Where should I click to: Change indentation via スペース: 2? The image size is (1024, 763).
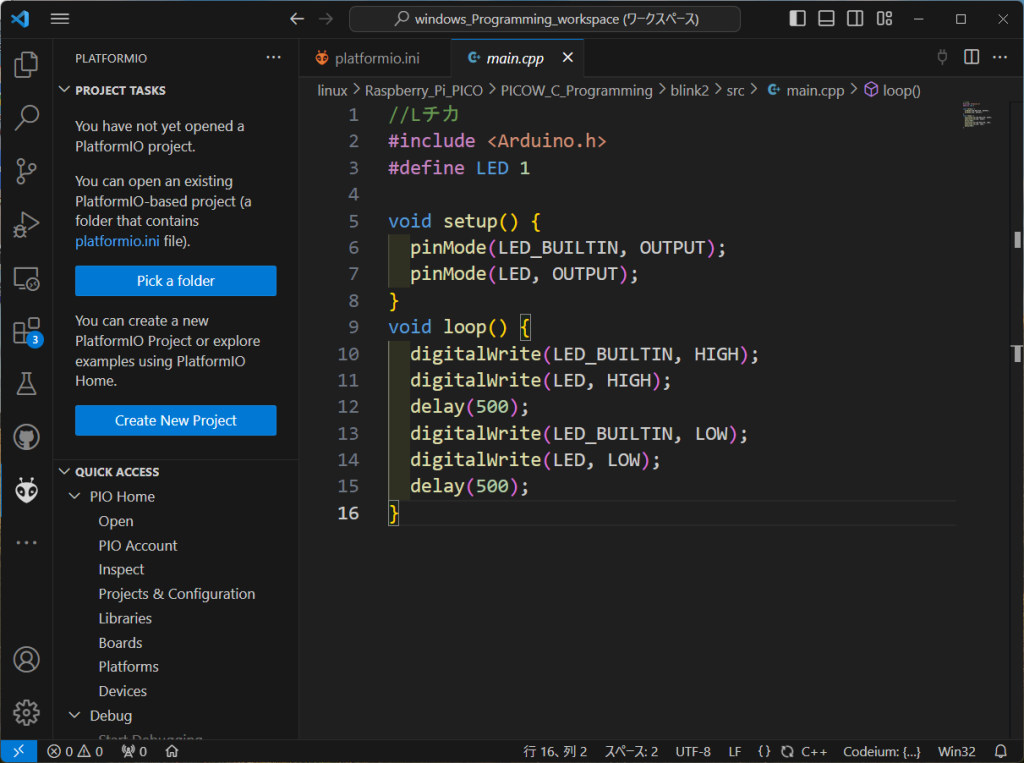(x=631, y=751)
